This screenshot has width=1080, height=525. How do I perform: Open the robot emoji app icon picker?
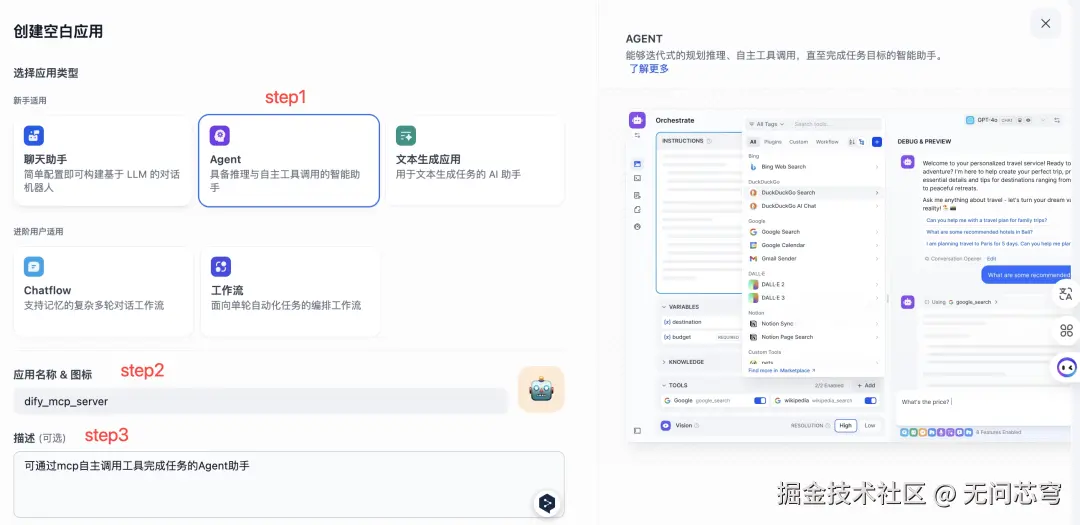click(x=541, y=389)
